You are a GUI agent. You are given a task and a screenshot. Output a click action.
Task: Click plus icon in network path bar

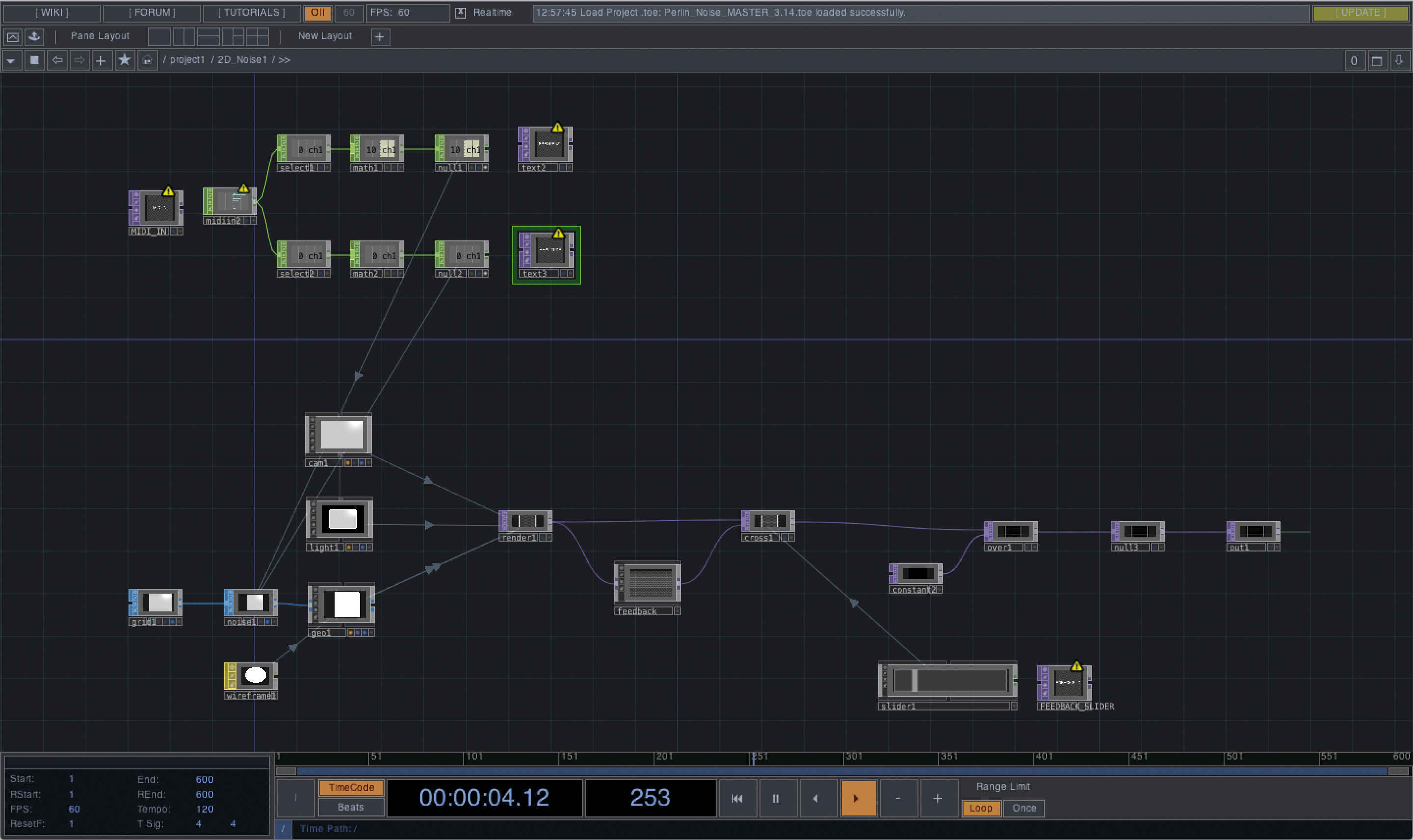101,60
